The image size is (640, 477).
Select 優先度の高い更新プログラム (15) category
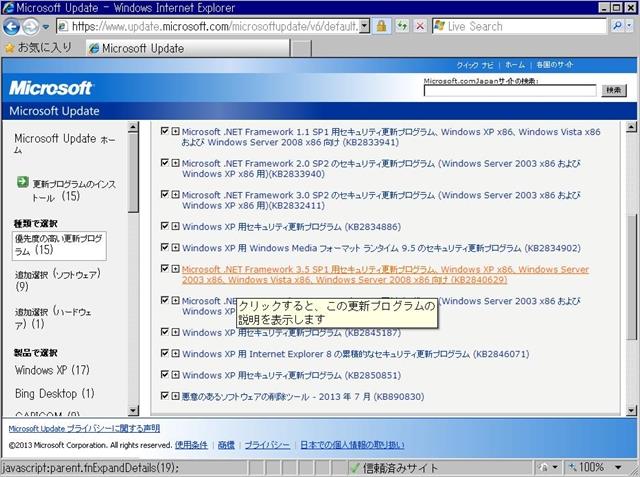point(59,245)
